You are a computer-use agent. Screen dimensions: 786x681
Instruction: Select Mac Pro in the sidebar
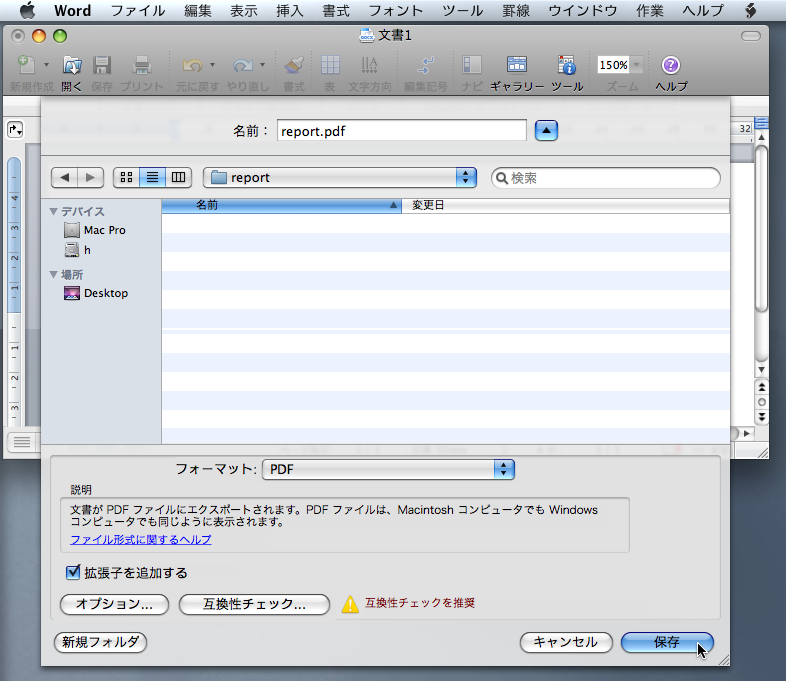tap(104, 230)
